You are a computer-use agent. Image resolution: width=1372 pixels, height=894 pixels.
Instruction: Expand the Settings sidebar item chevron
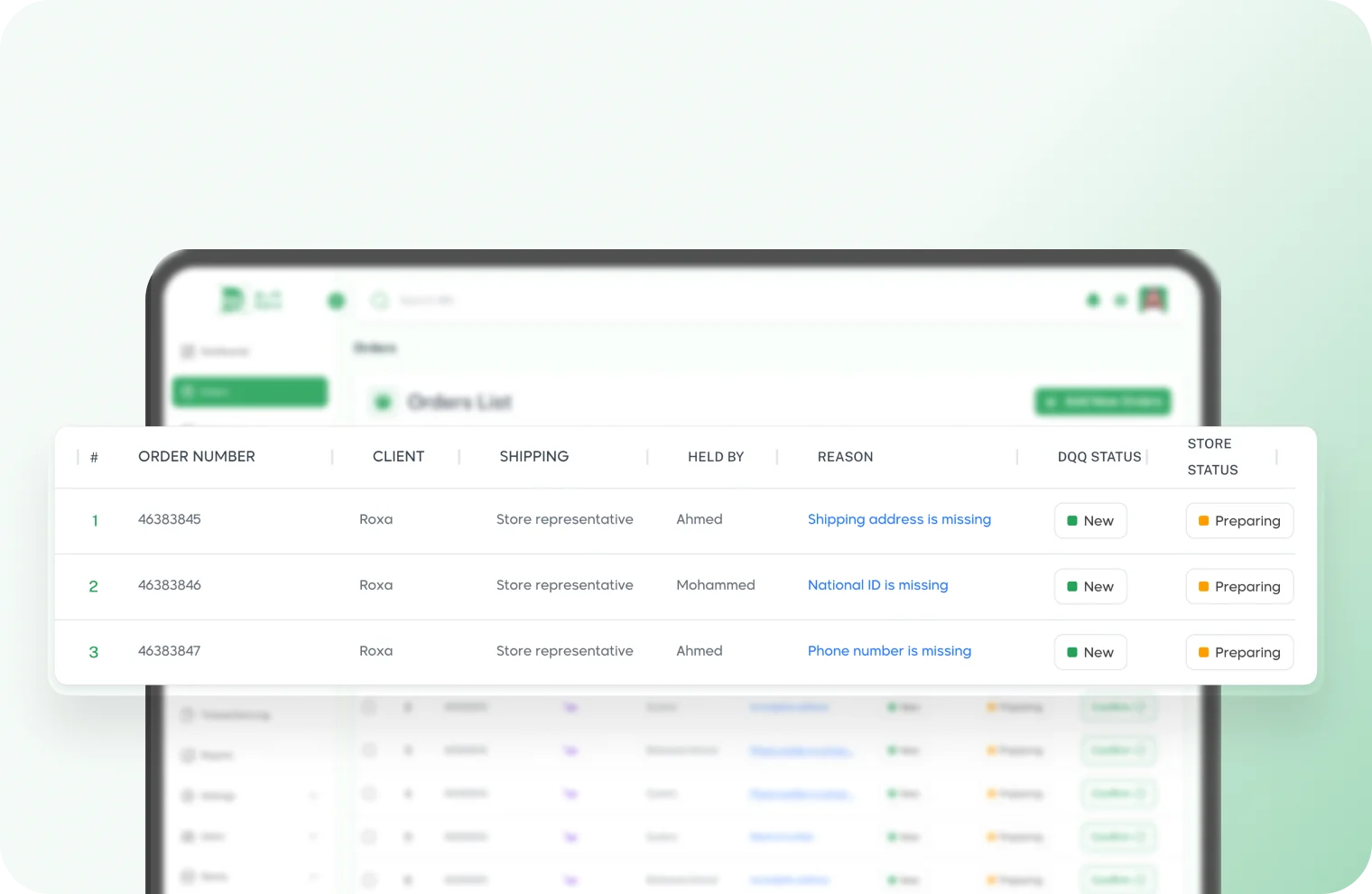(313, 796)
